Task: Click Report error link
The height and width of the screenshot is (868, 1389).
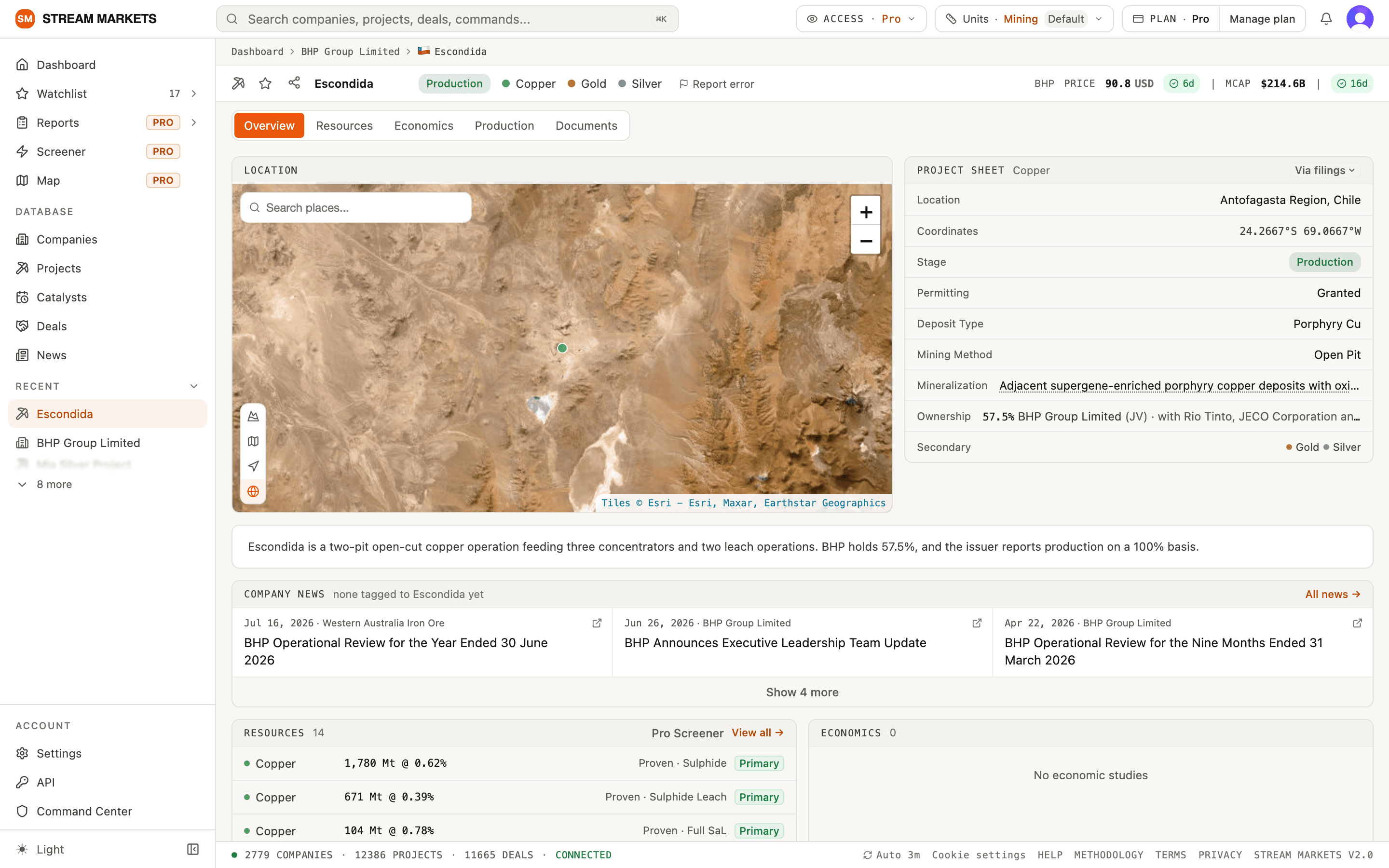Action: (x=716, y=84)
